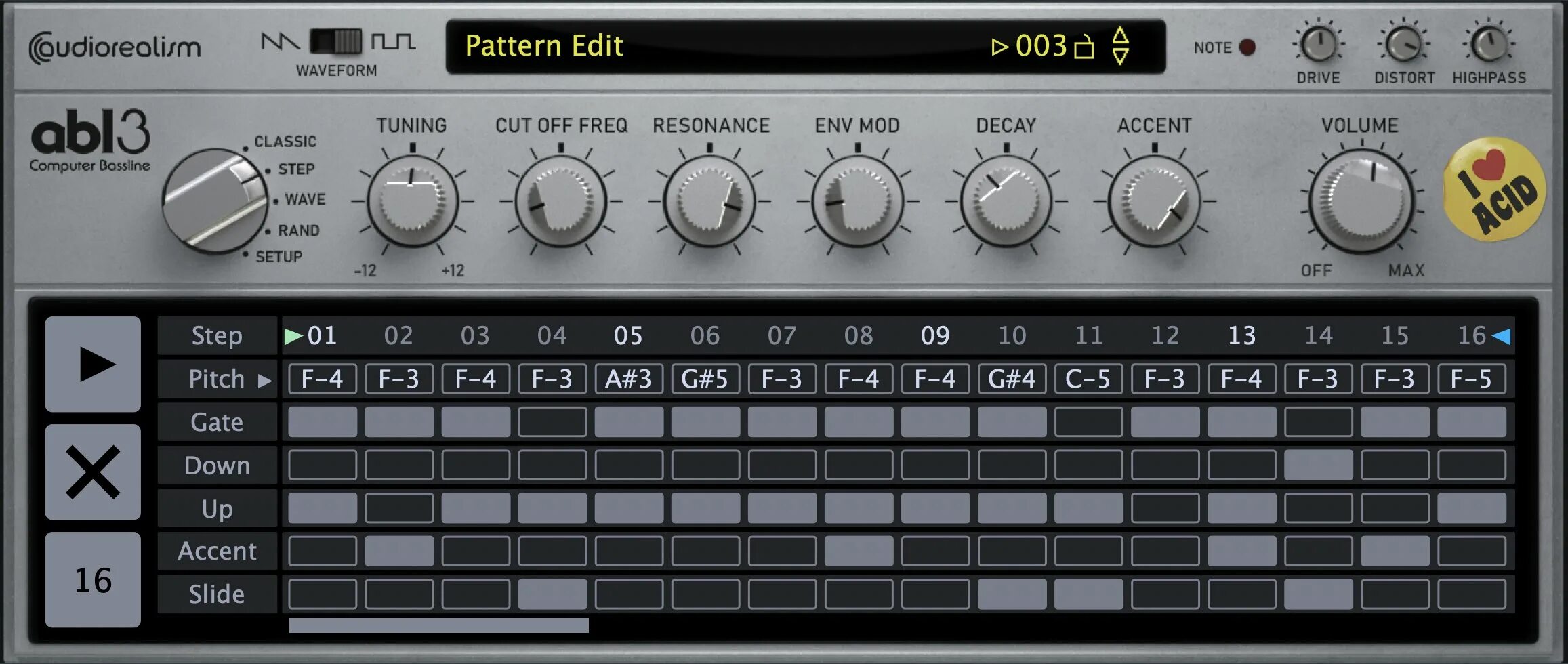The image size is (1568, 664).
Task: Open the G#5 pitch cell of step 06
Action: 705,379
